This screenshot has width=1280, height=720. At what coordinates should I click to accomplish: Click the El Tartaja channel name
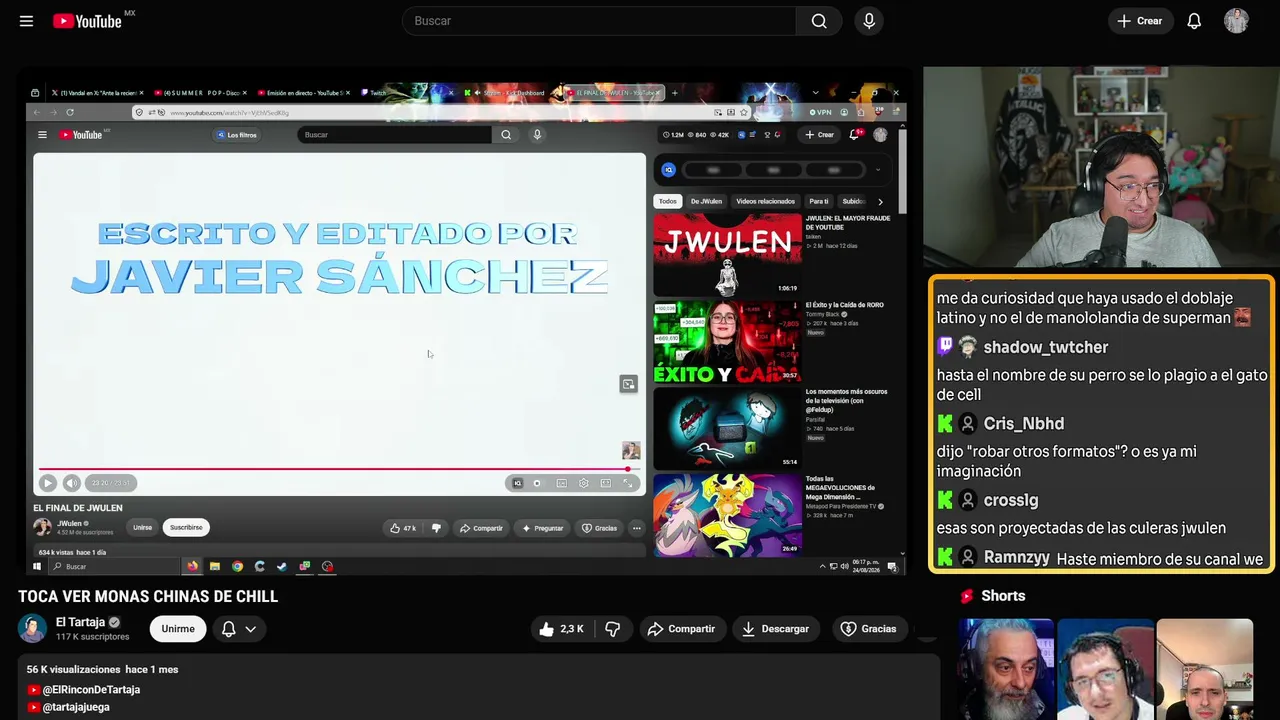pyautogui.click(x=80, y=622)
